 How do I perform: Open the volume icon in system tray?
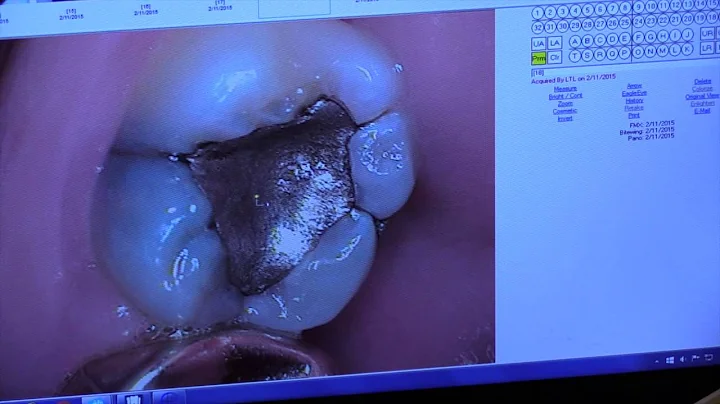tap(682, 359)
